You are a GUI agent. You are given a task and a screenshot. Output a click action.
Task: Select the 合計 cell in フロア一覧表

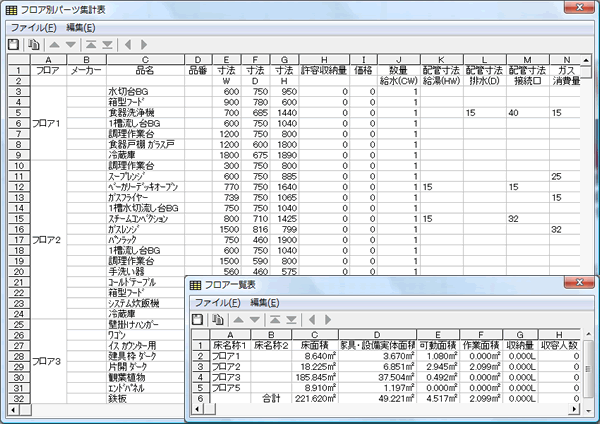270,397
